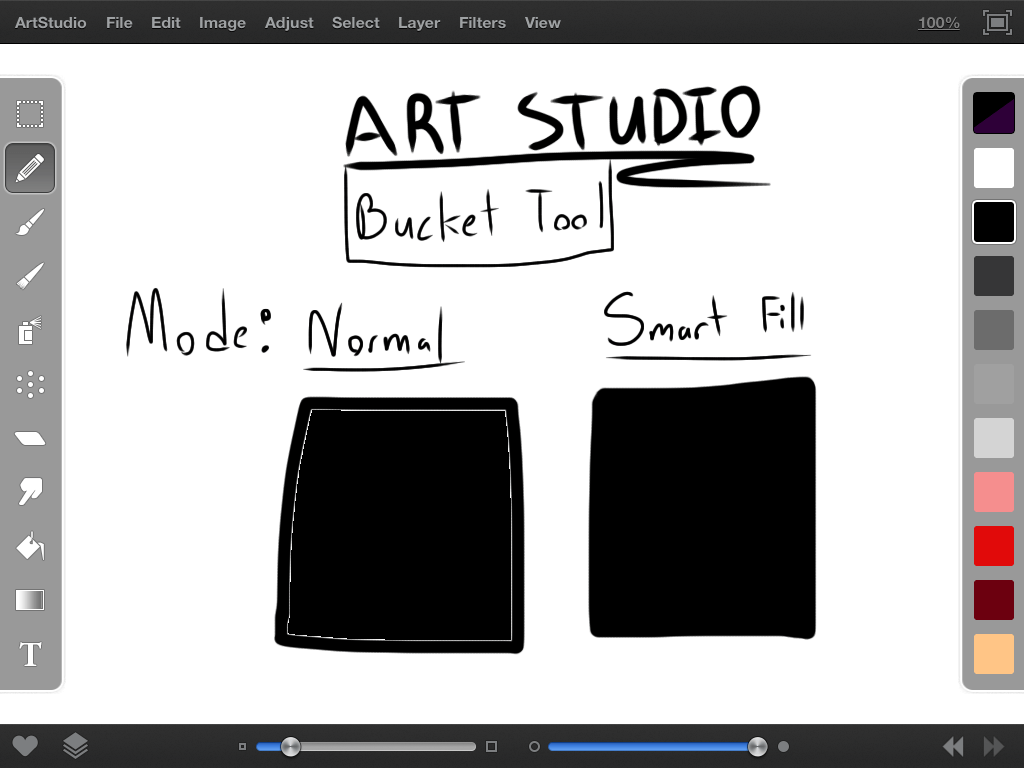Pick the dark maroon swatch
Viewport: 1024px width, 768px height.
[x=993, y=600]
